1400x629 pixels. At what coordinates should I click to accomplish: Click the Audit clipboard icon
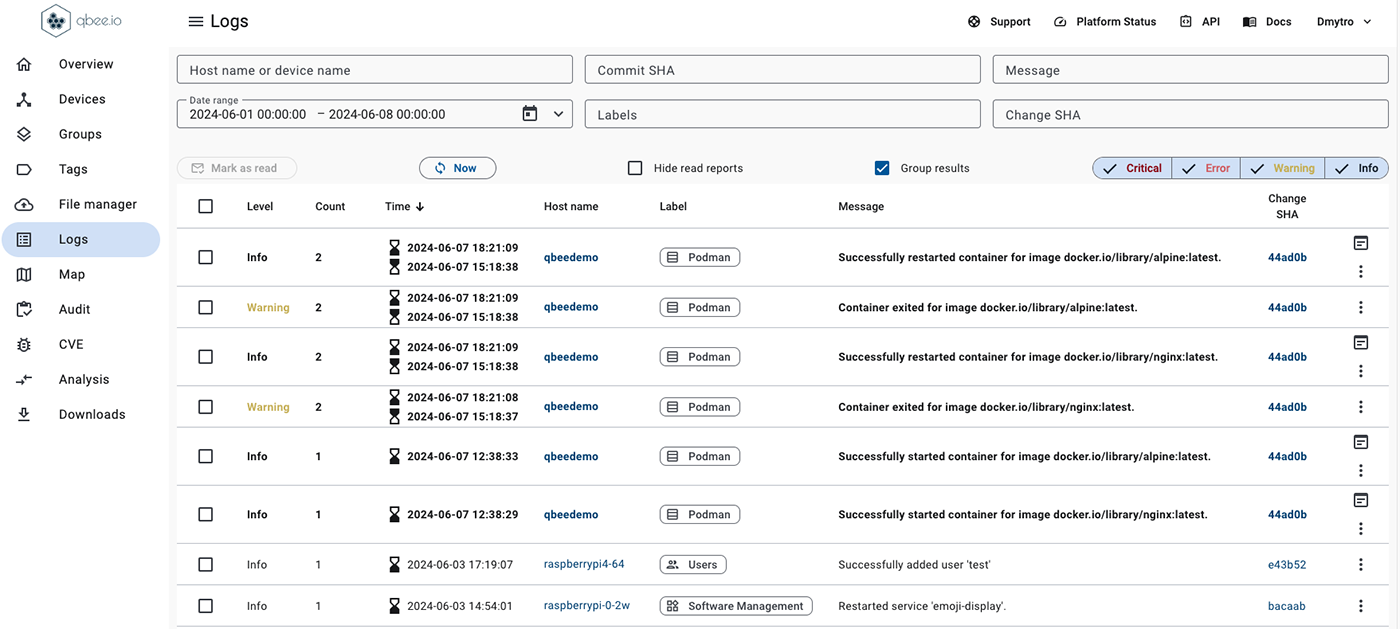click(24, 309)
